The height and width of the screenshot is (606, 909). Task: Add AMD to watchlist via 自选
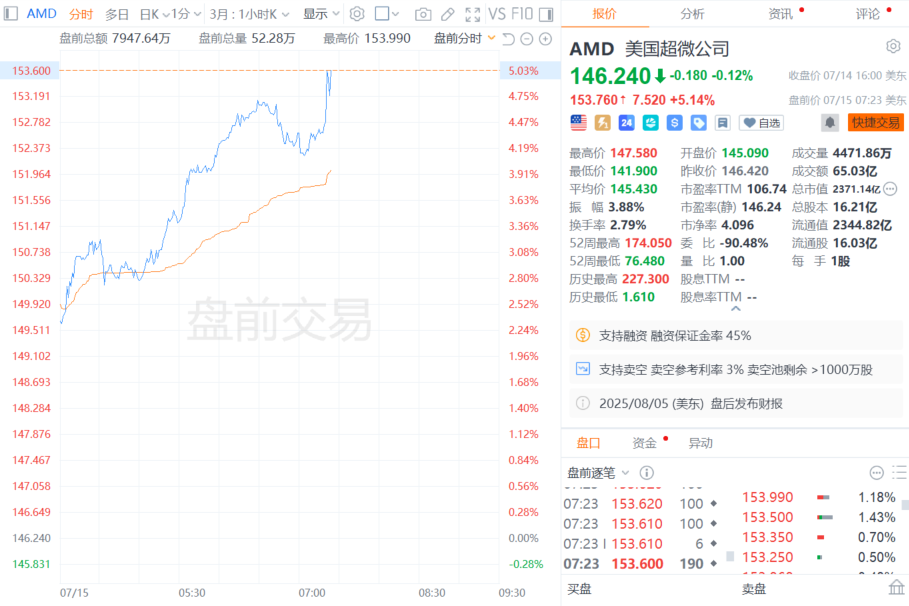[x=762, y=123]
